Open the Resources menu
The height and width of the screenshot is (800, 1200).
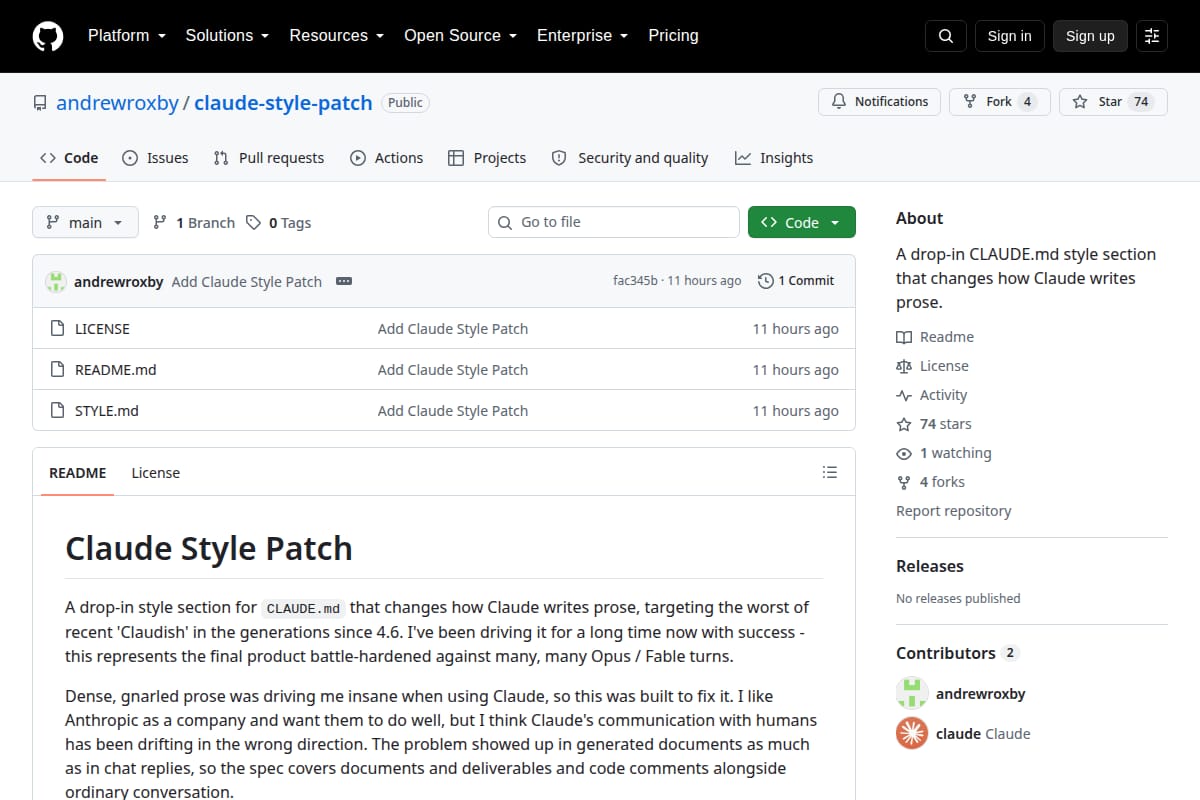pos(336,35)
